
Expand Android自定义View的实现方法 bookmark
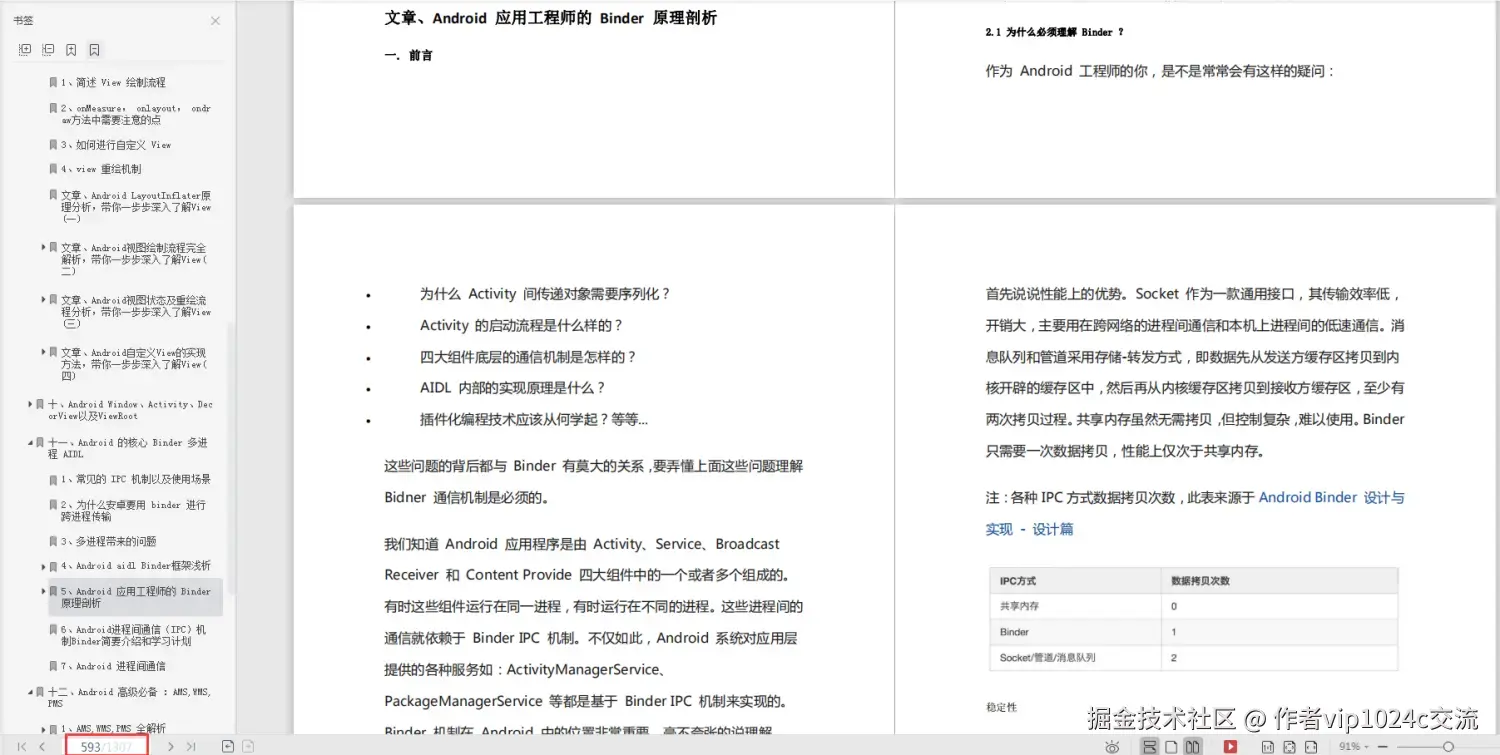point(43,352)
